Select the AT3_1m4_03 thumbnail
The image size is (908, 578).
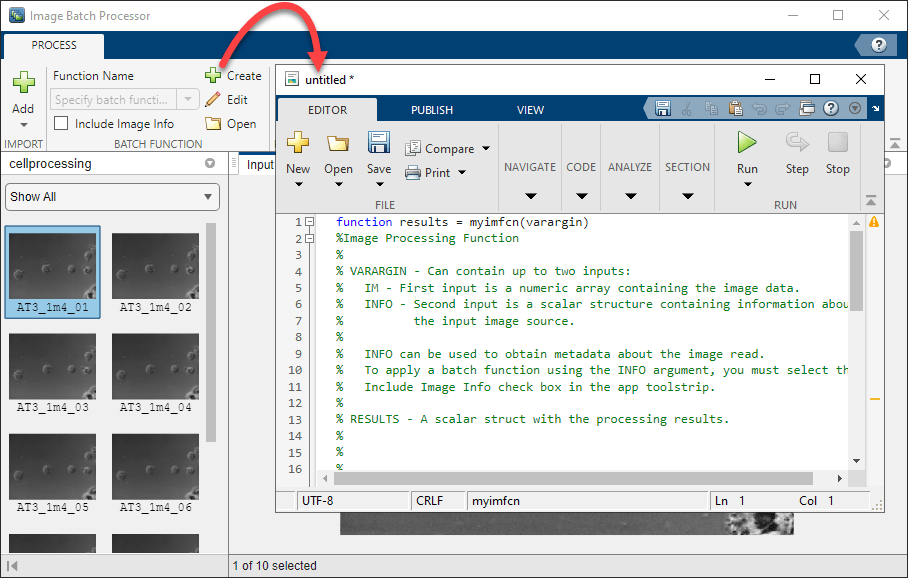(52, 366)
